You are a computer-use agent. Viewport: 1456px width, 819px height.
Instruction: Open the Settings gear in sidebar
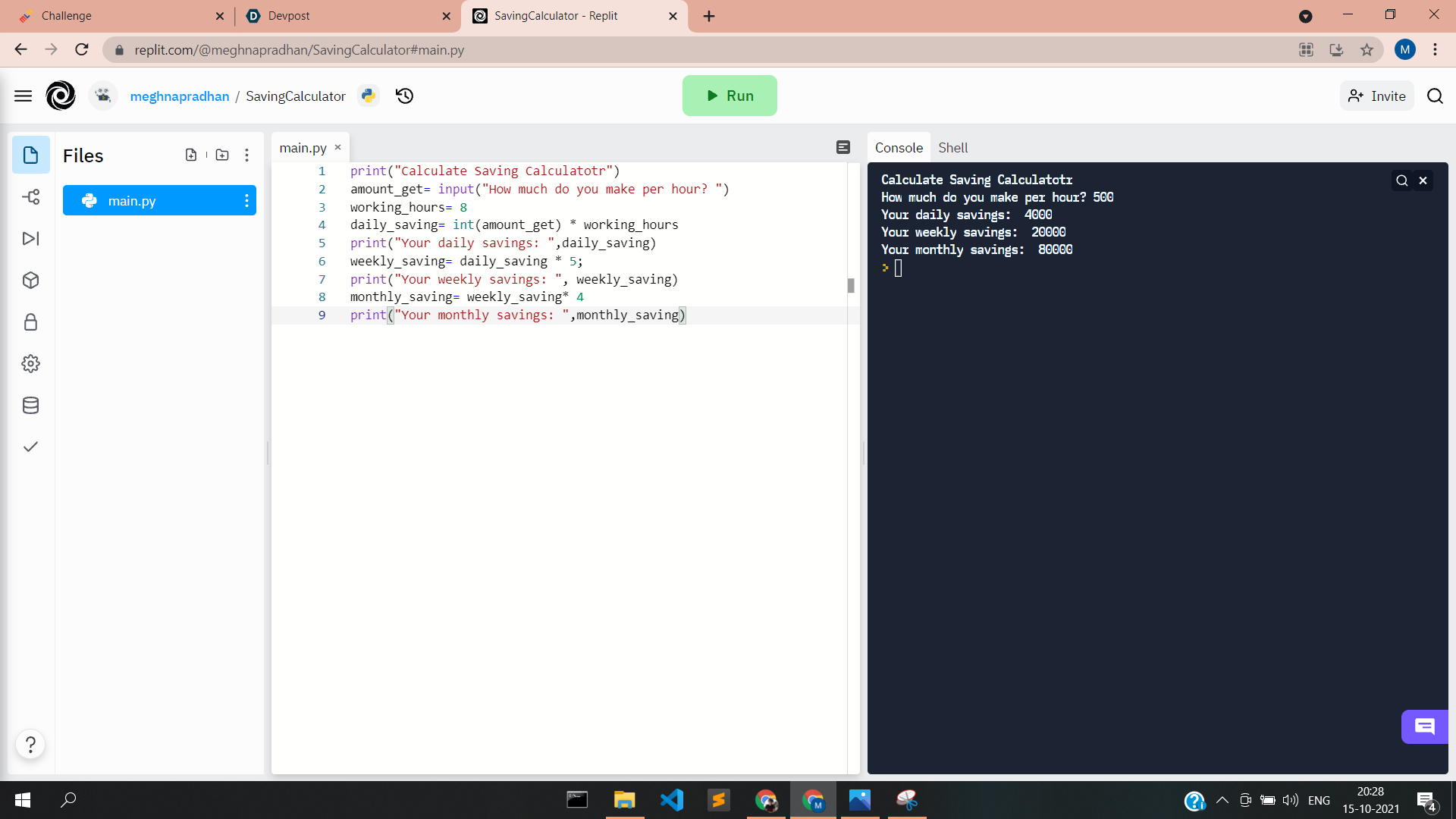[31, 364]
